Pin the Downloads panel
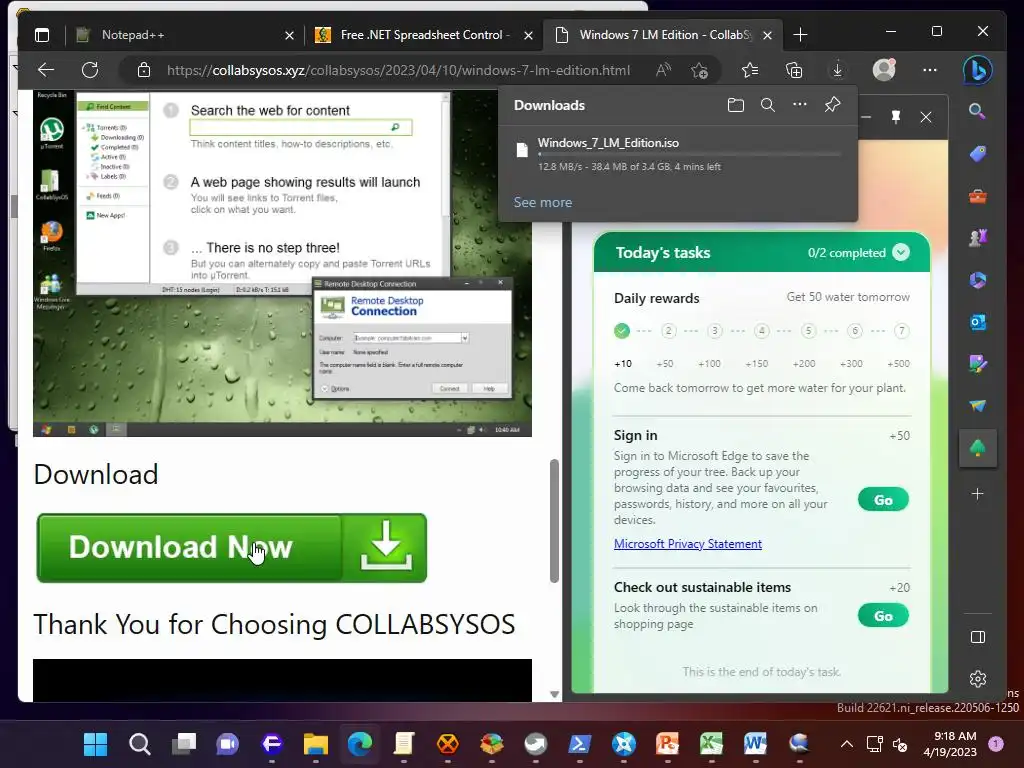 click(832, 104)
